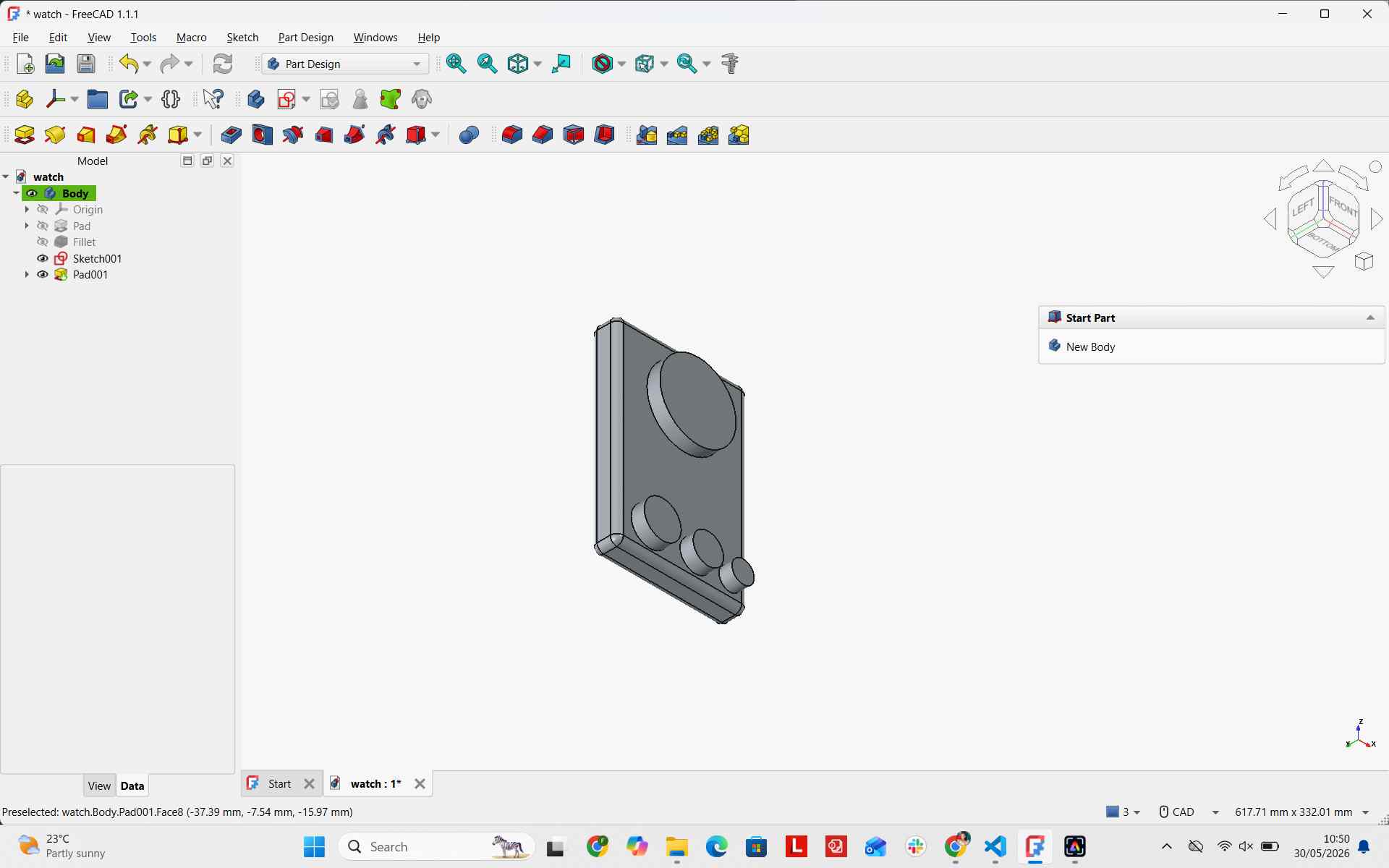
Task: Select the Hole tool
Action: (263, 135)
